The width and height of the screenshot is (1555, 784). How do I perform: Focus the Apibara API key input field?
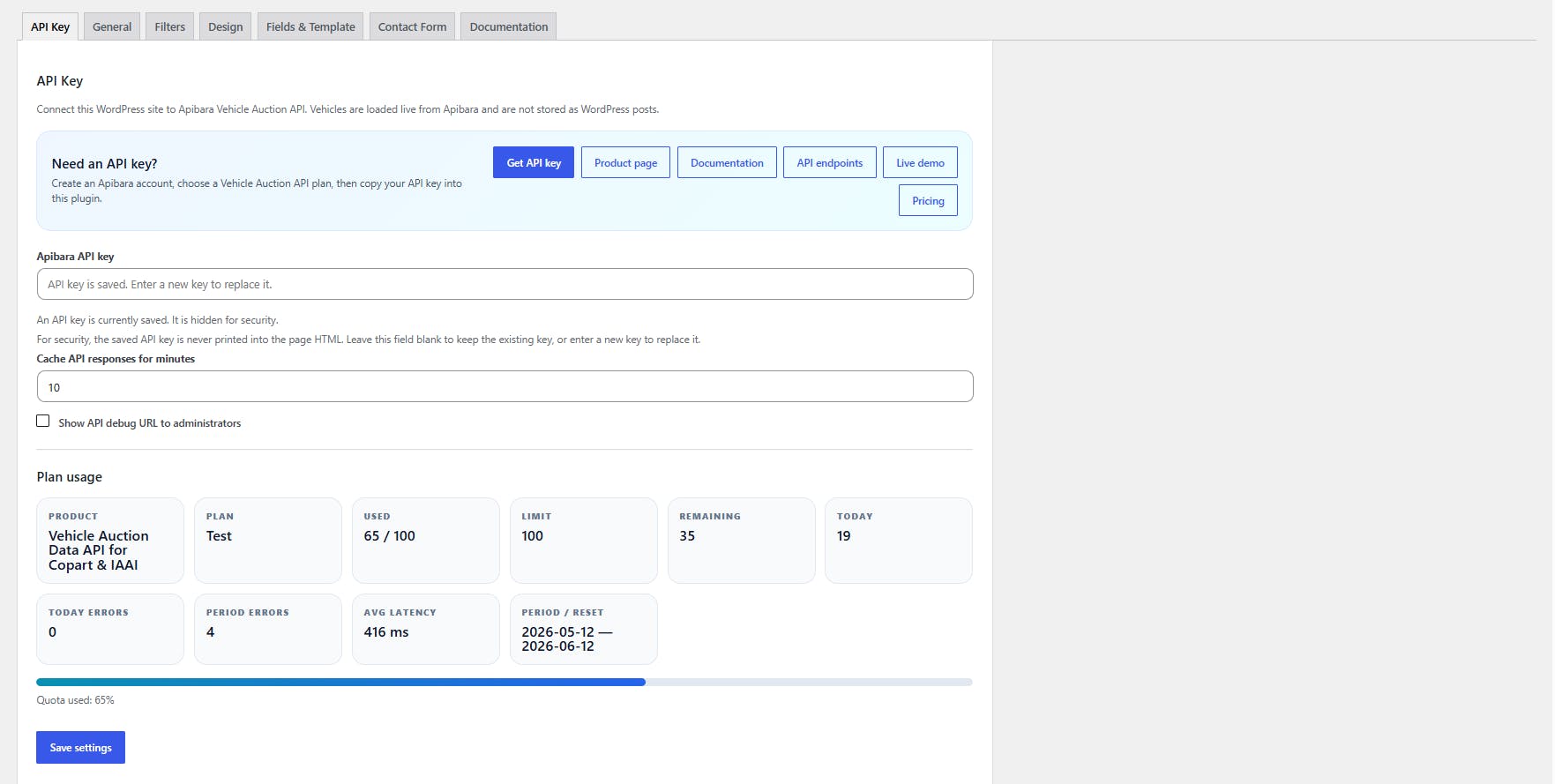coord(505,284)
